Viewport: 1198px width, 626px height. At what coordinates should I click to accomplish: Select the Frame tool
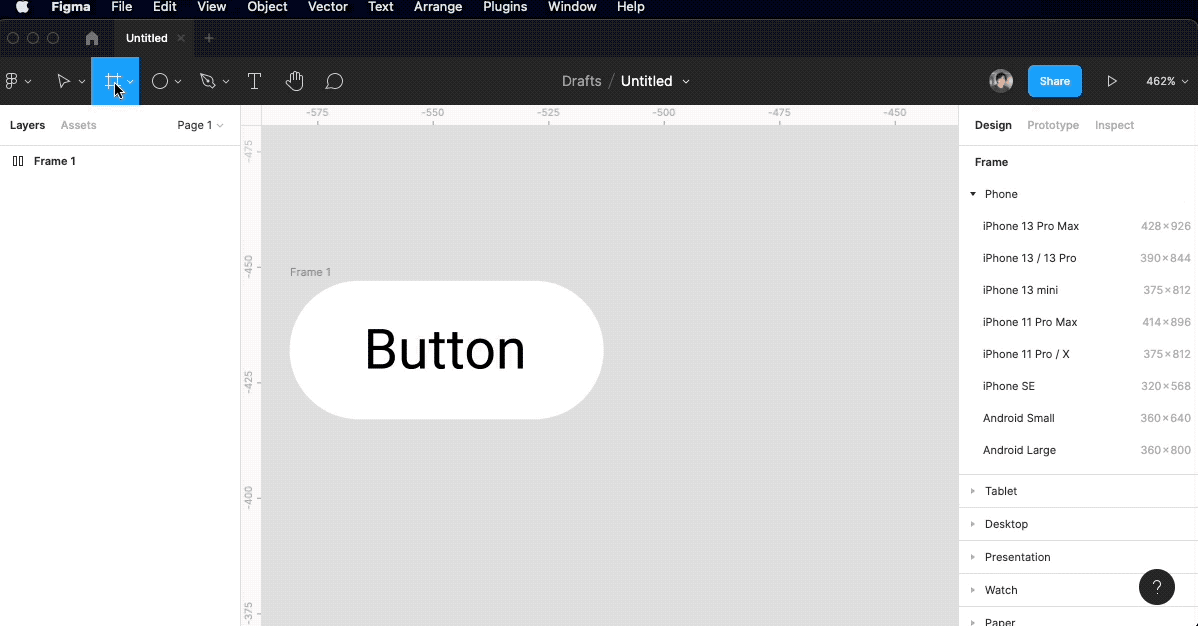click(x=112, y=81)
